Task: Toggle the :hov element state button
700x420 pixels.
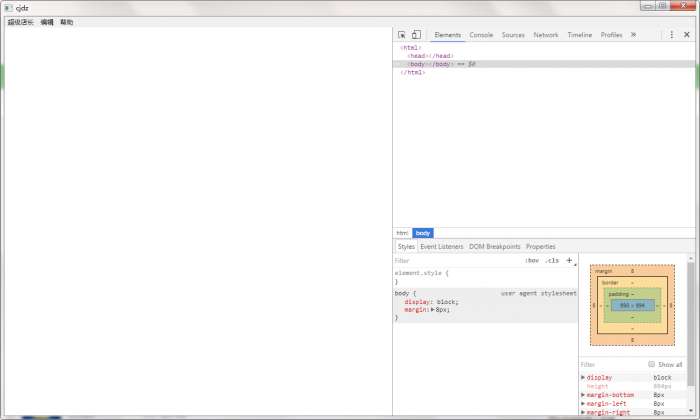Action: tap(532, 260)
